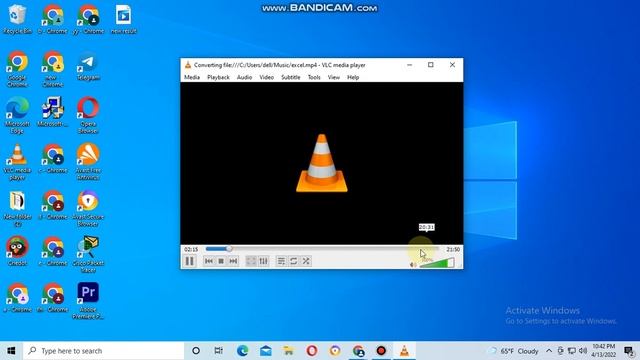Select the Avast Secure Browser shortcut
The width and height of the screenshot is (640, 360).
coord(88,208)
